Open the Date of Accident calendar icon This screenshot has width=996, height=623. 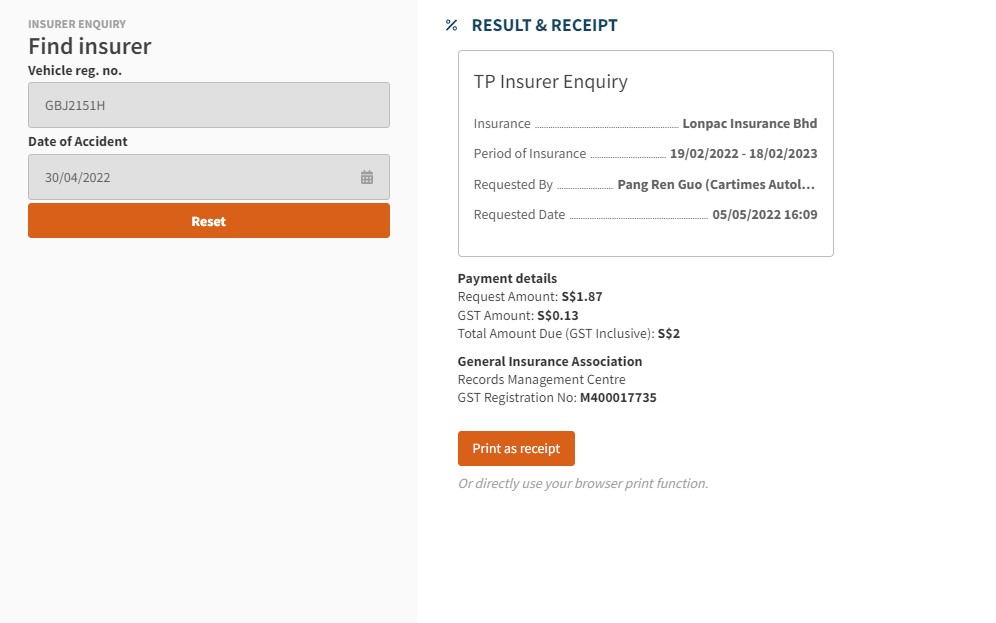[367, 177]
